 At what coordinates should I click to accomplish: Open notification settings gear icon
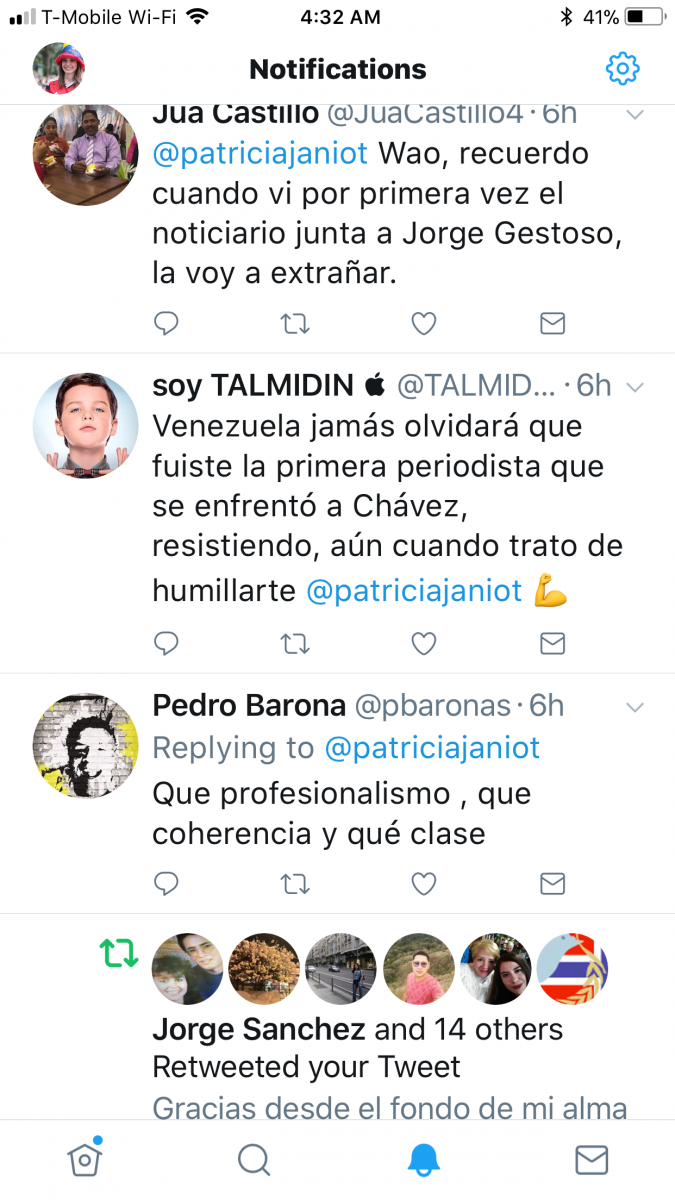[622, 69]
